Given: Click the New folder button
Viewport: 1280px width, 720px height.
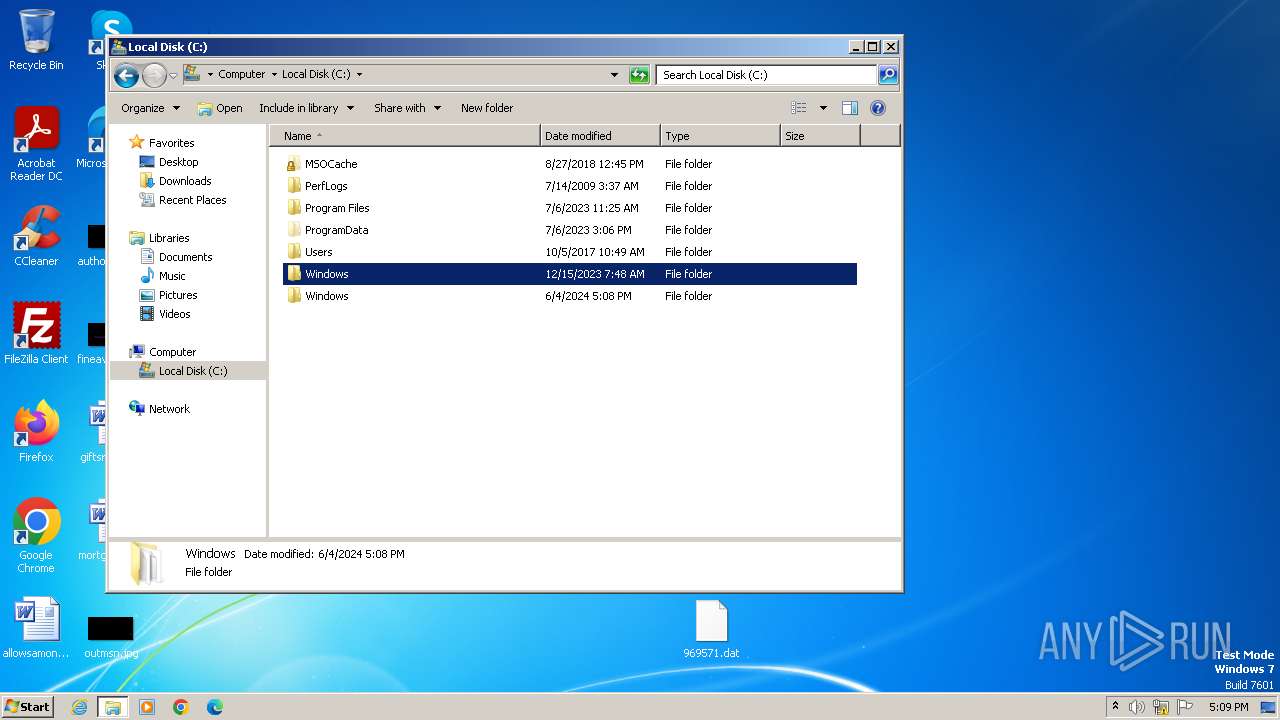Looking at the screenshot, I should pyautogui.click(x=487, y=108).
